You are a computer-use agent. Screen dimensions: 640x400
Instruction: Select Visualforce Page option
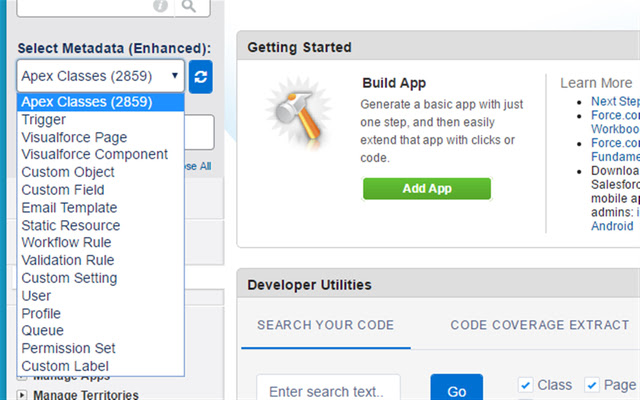pyautogui.click(x=74, y=137)
